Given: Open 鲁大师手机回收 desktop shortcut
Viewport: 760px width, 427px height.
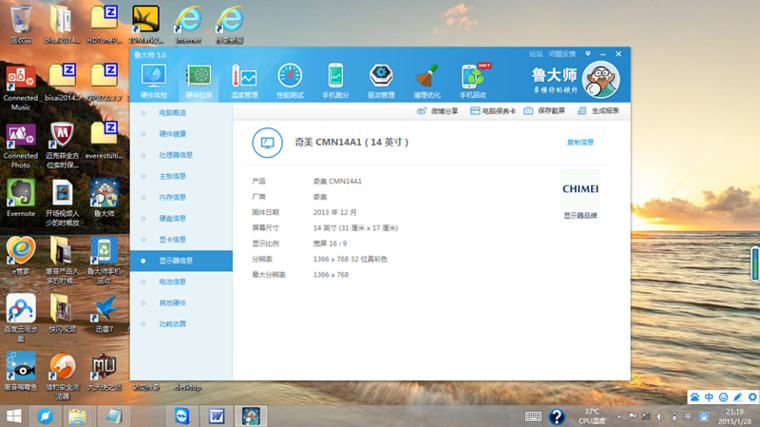Looking at the screenshot, I should 104,261.
